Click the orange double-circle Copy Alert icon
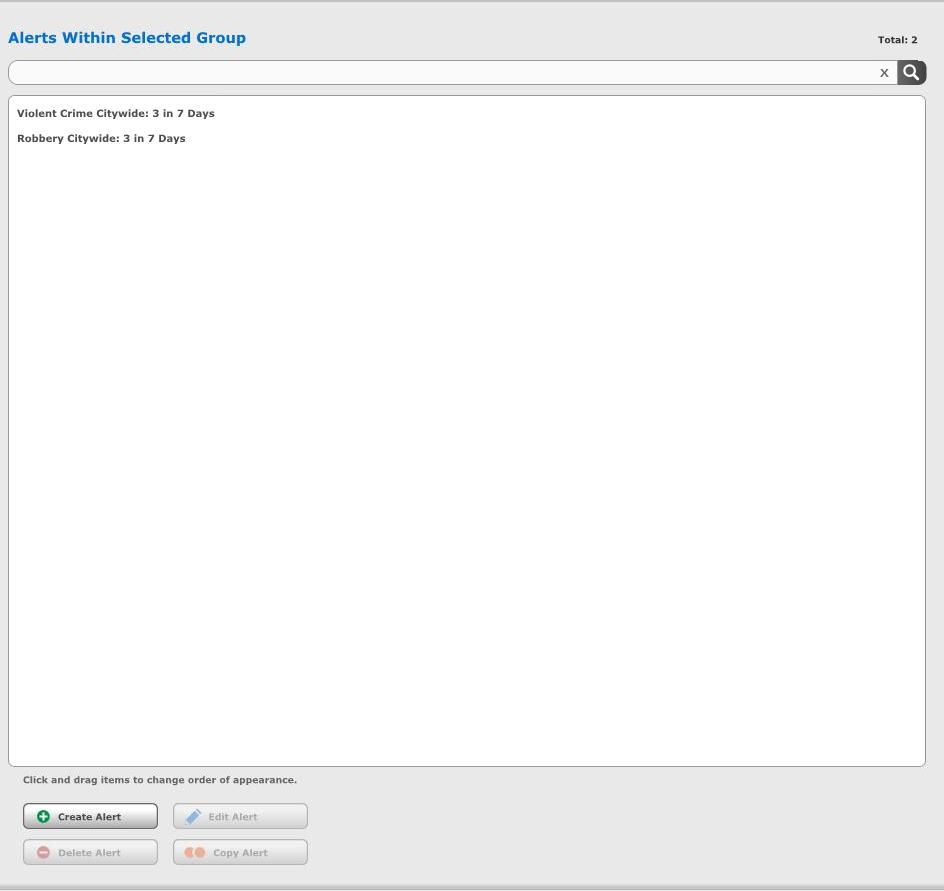The image size is (944, 891). tap(194, 853)
